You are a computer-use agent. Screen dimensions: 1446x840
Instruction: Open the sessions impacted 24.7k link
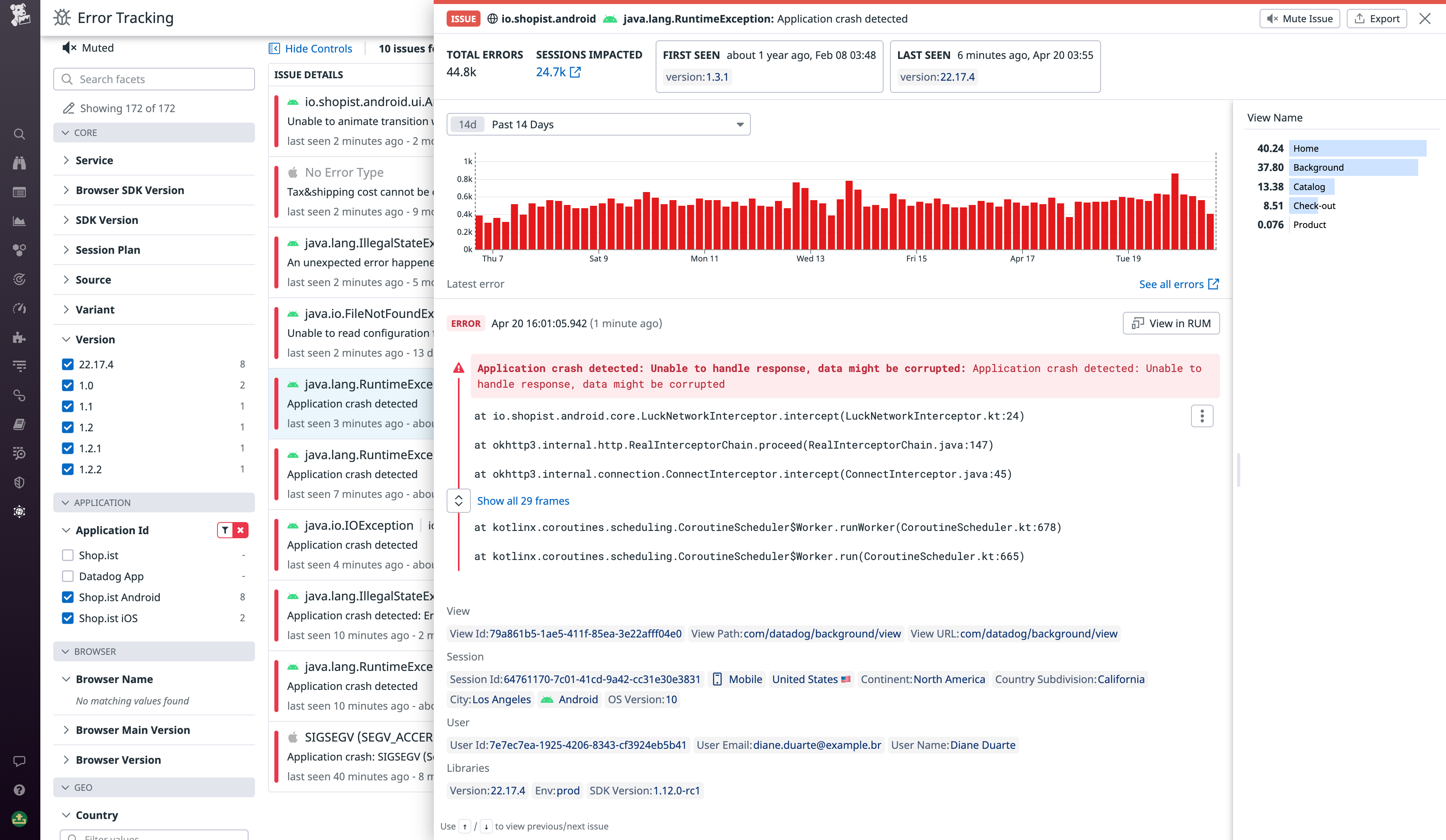point(550,72)
